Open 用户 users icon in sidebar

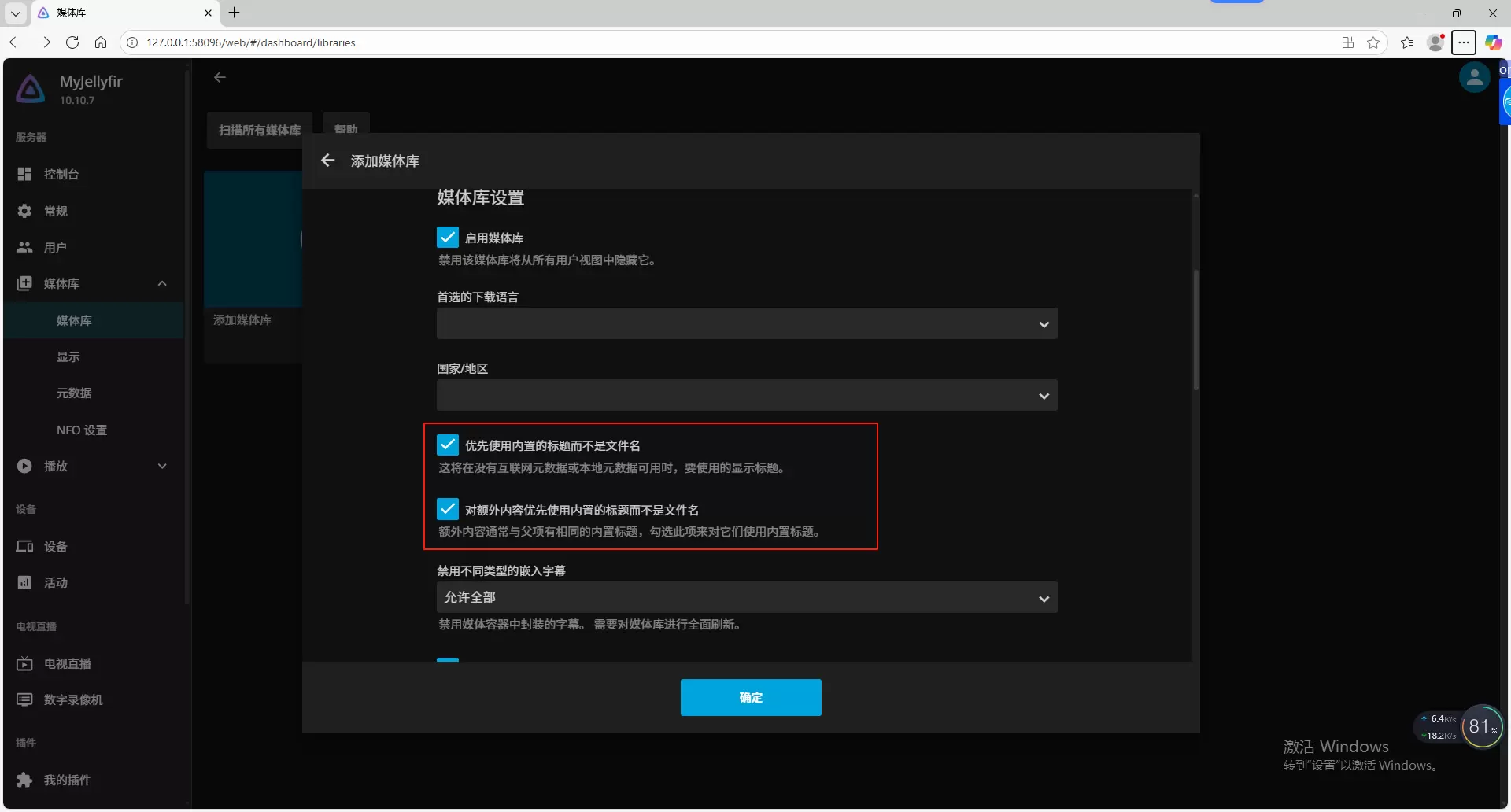coord(25,247)
